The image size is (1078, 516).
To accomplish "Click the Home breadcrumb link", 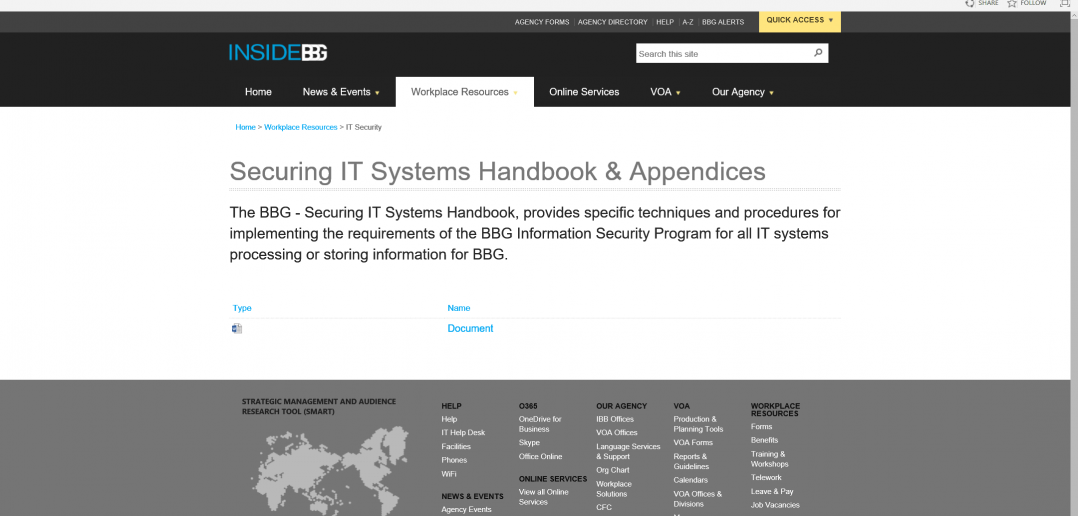I will coord(245,127).
